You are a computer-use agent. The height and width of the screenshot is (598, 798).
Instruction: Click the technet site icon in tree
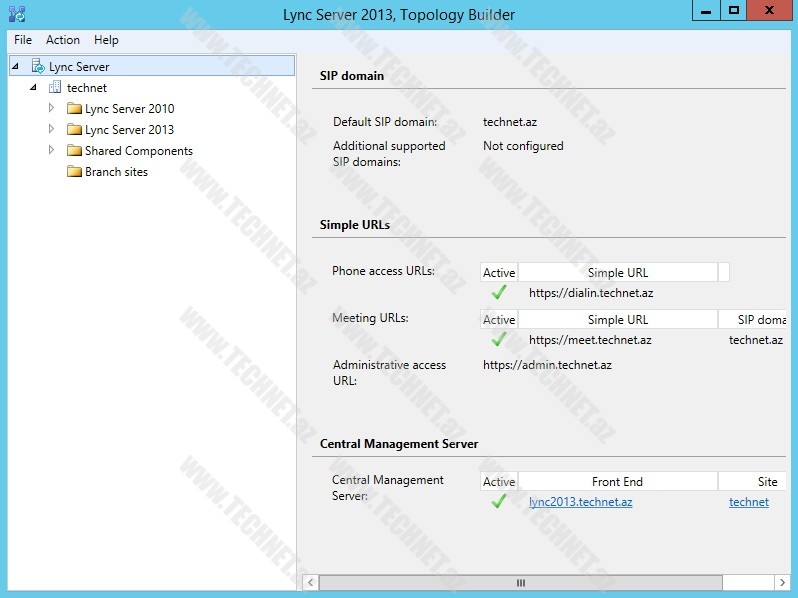click(x=55, y=88)
